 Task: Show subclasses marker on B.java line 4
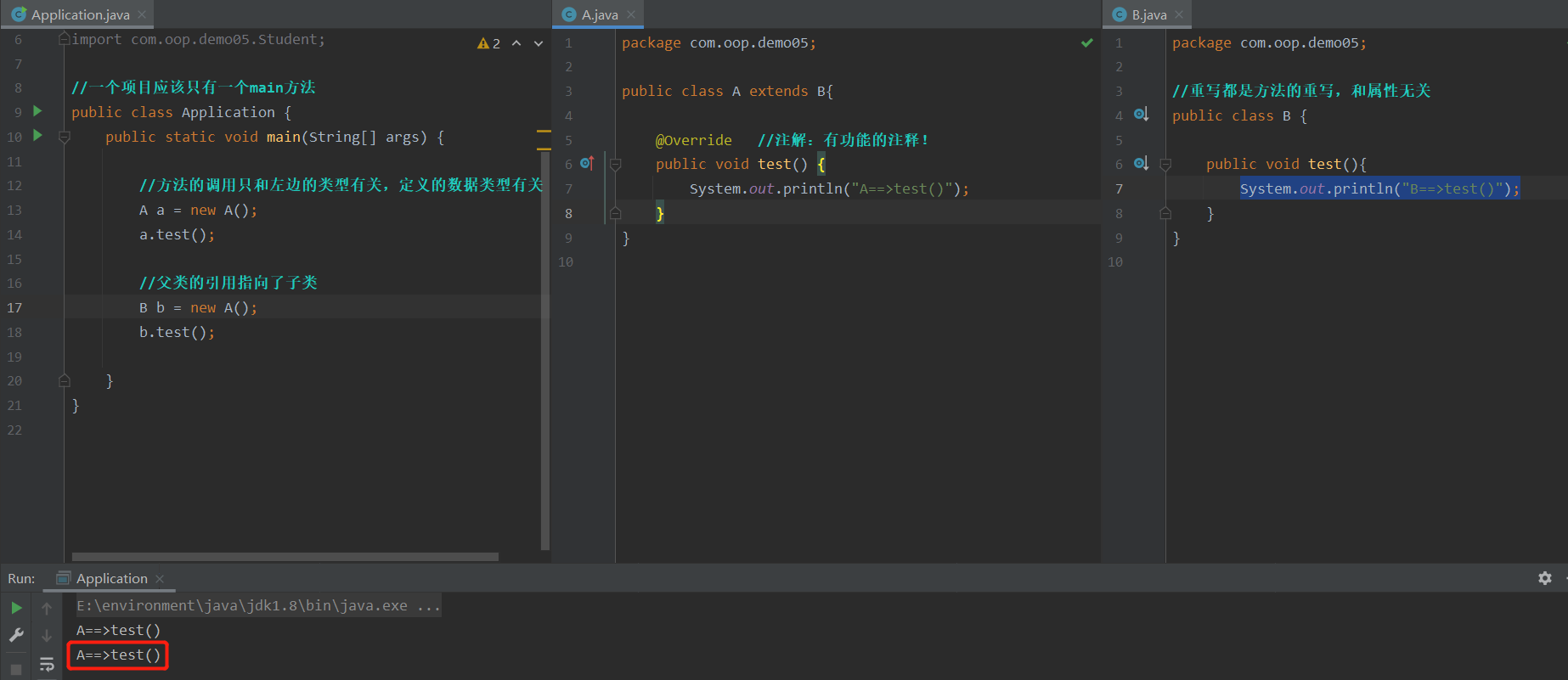tap(1141, 115)
